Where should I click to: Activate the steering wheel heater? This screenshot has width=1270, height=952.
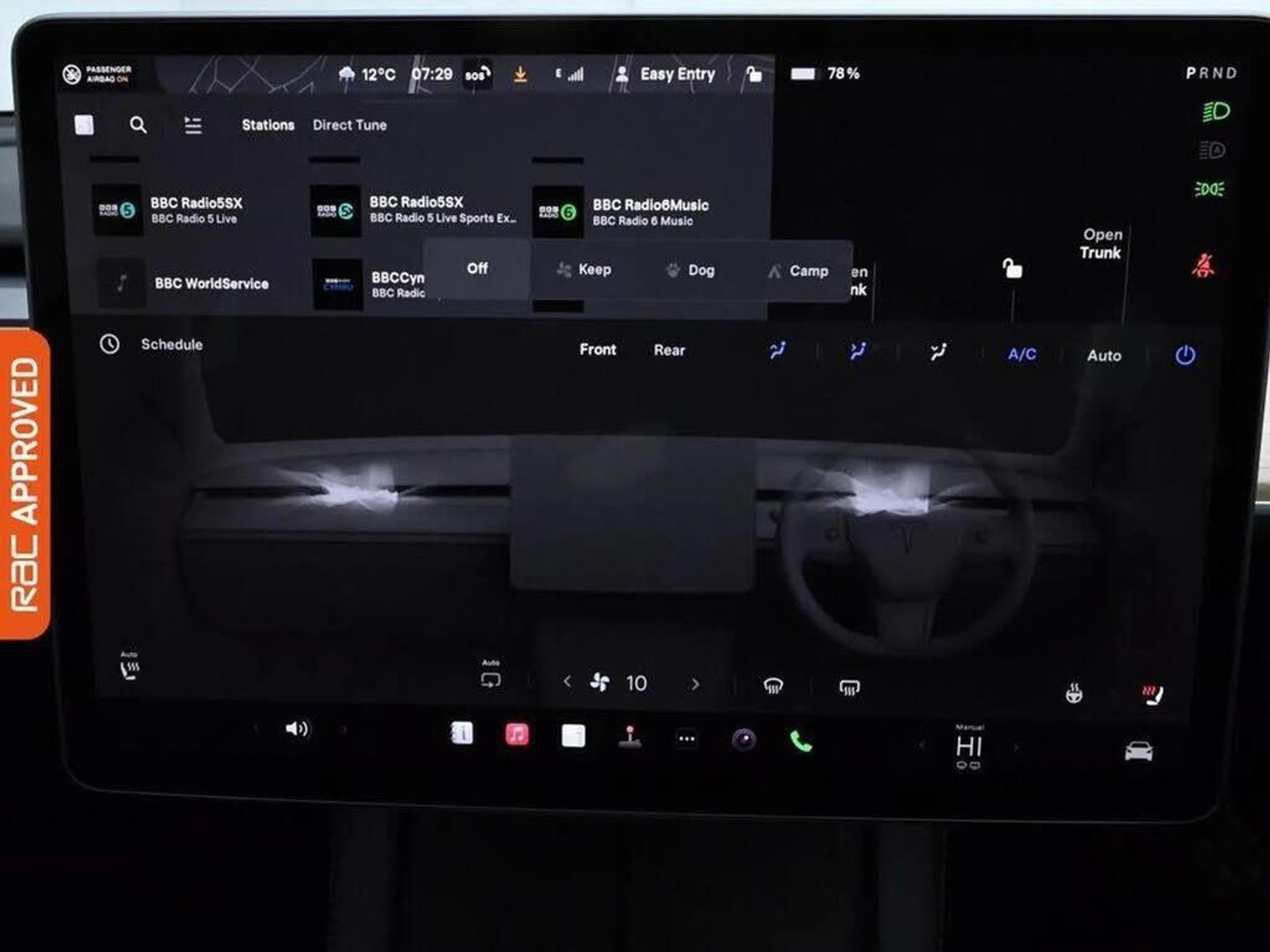[1073, 694]
